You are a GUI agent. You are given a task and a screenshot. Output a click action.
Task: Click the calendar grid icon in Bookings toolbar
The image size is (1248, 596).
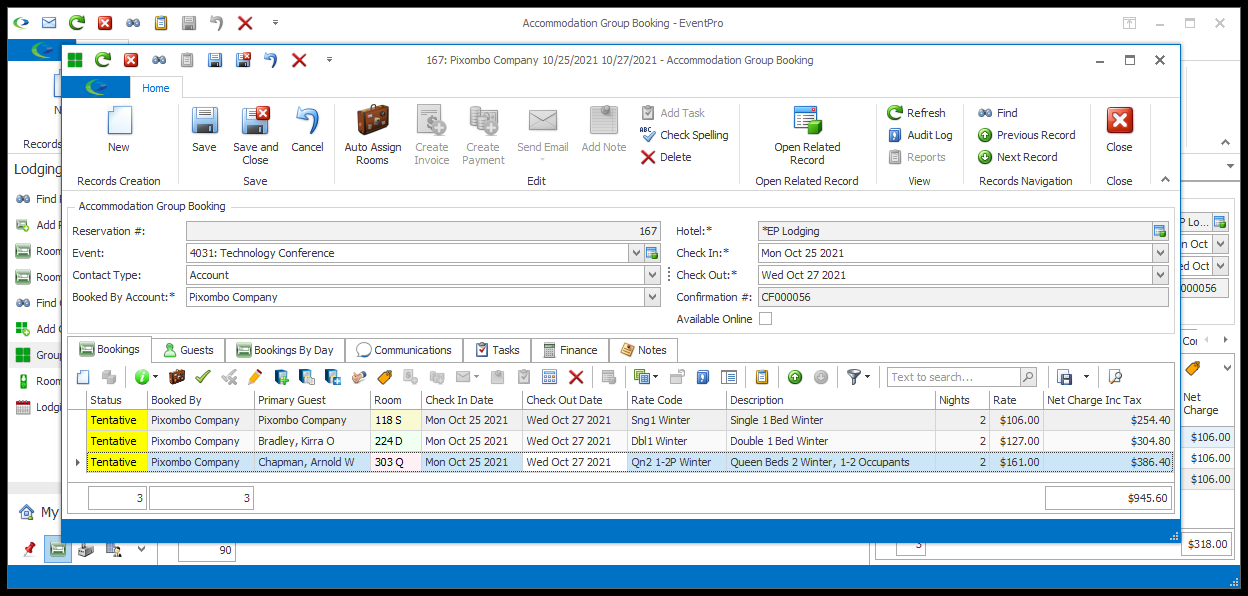[x=549, y=377]
